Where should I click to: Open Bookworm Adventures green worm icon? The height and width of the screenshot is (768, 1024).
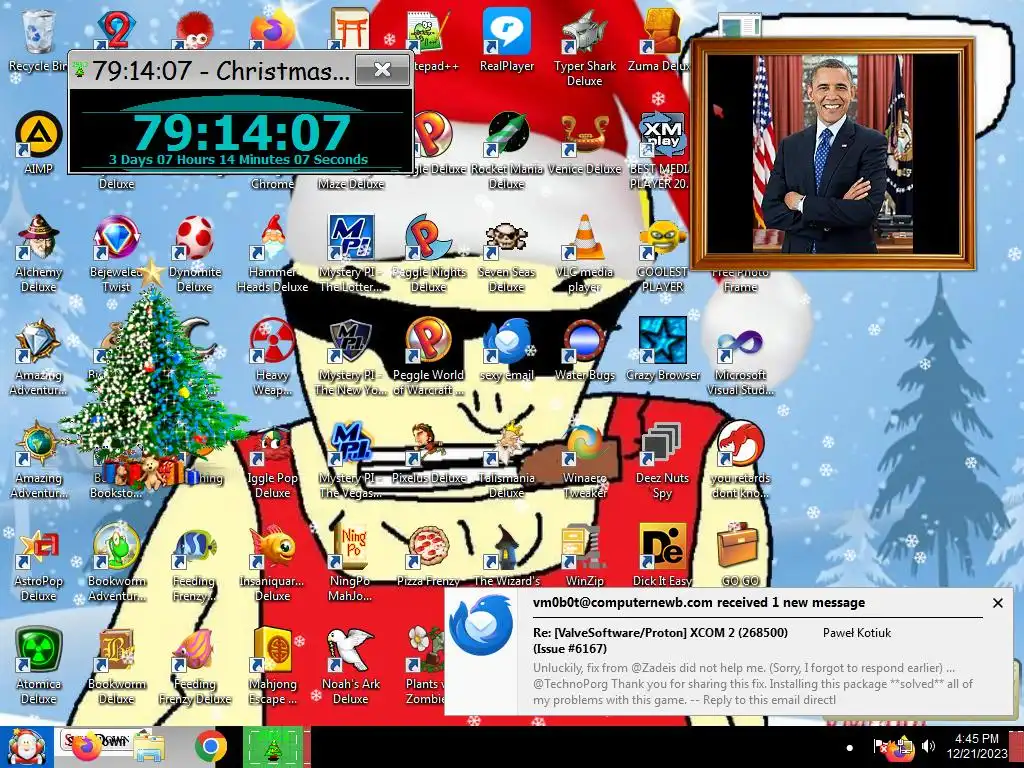click(x=116, y=564)
